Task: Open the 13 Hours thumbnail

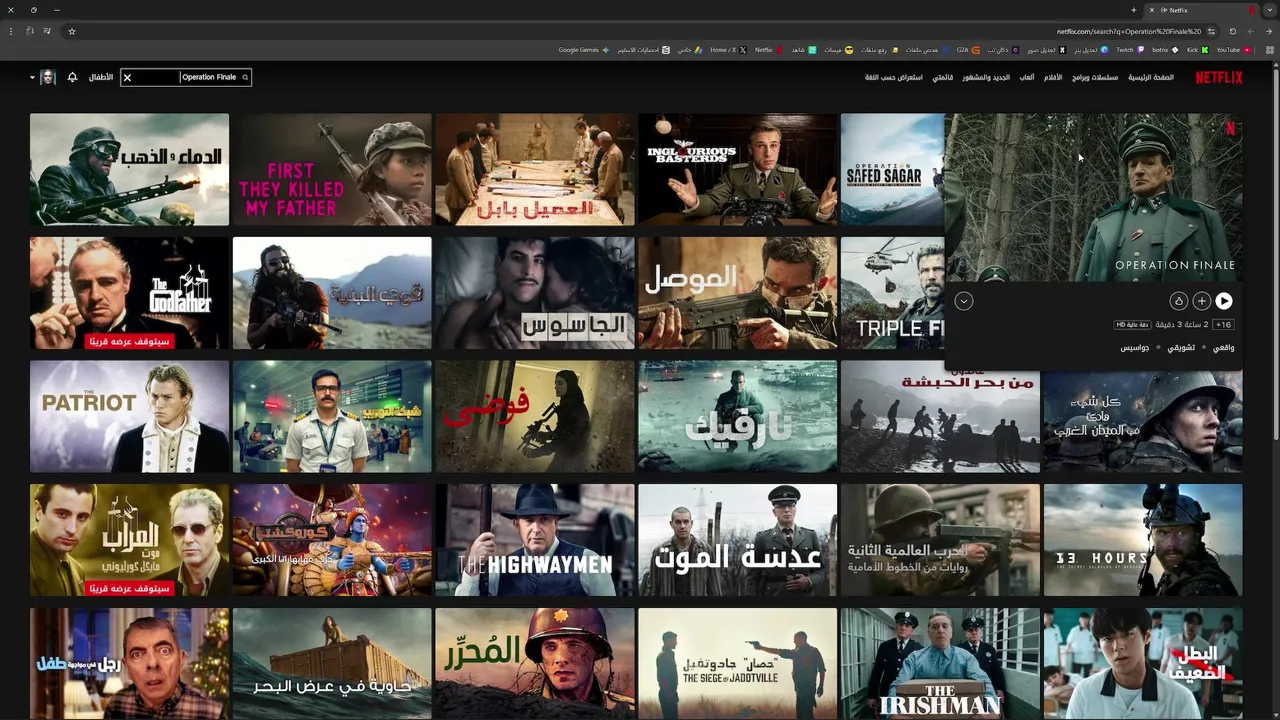Action: coord(1143,540)
